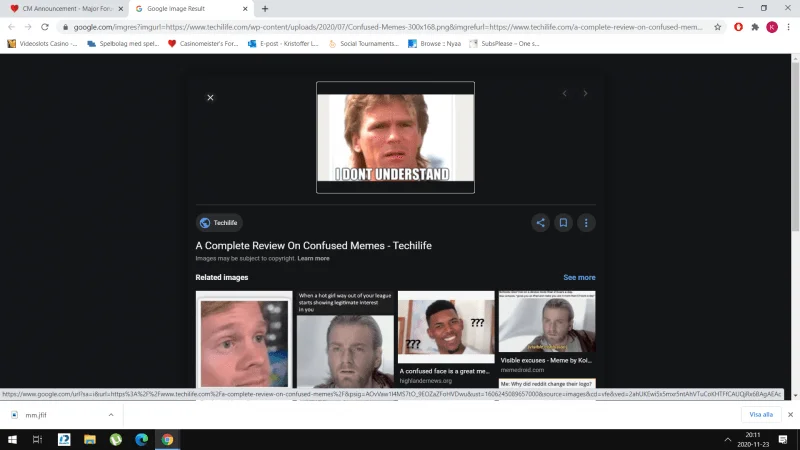Click the Techilife source chip
800x450 pixels.
pyautogui.click(x=219, y=222)
